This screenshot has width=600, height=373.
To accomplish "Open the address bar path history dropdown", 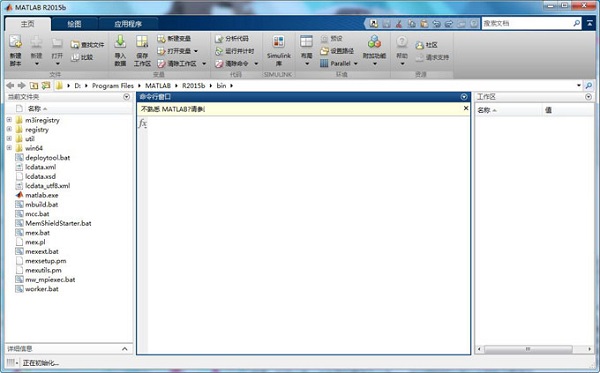I will (x=579, y=85).
